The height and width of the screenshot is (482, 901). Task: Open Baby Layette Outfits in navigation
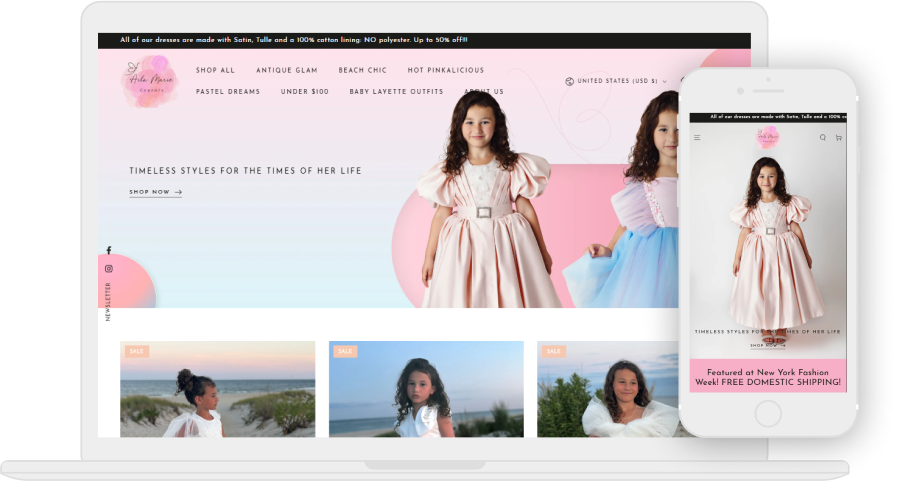coord(396,91)
